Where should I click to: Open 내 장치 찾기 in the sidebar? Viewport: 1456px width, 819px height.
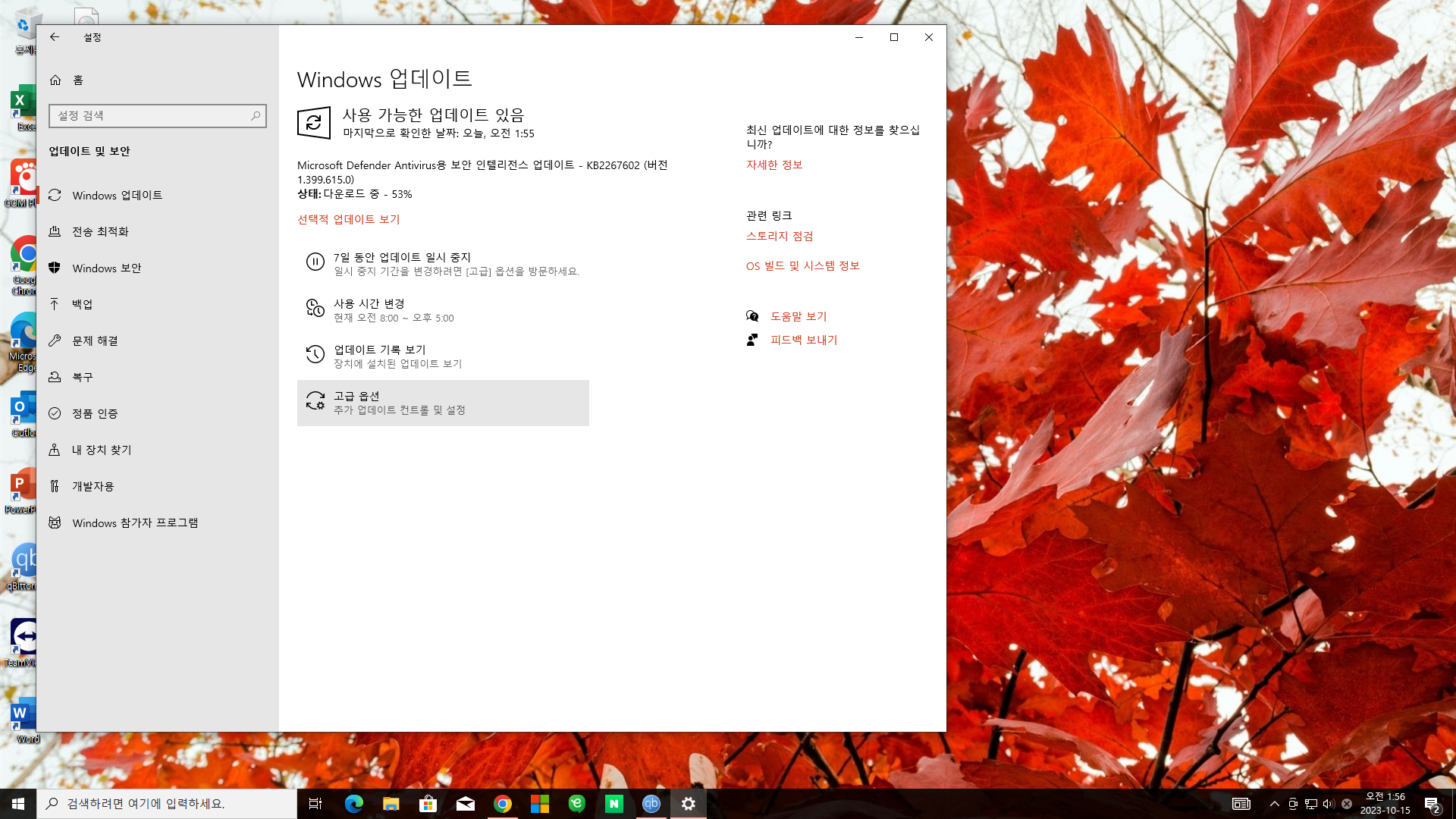click(x=157, y=450)
